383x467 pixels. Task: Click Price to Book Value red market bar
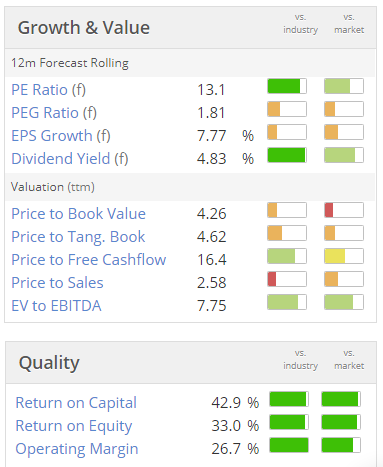click(x=344, y=210)
